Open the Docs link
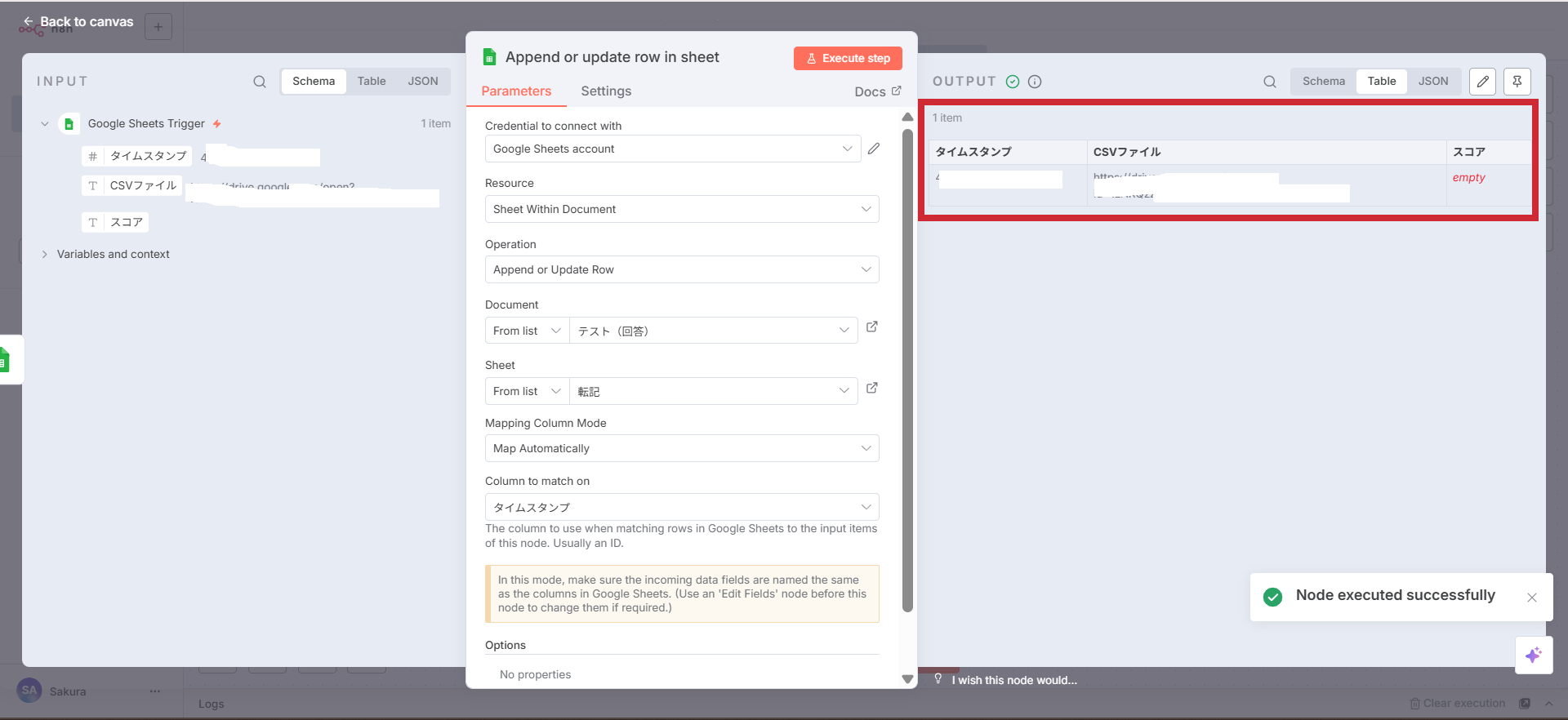The width and height of the screenshot is (1568, 720). [x=877, y=92]
